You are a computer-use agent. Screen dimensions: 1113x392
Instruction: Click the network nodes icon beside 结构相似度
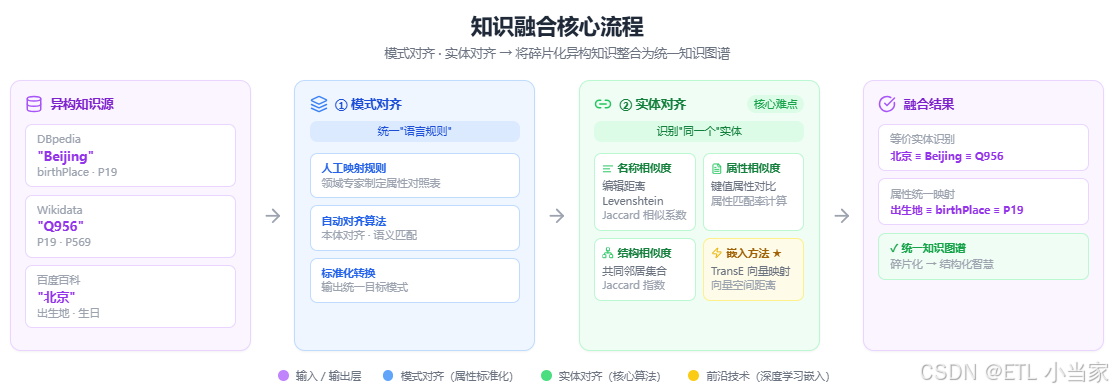click(608, 253)
